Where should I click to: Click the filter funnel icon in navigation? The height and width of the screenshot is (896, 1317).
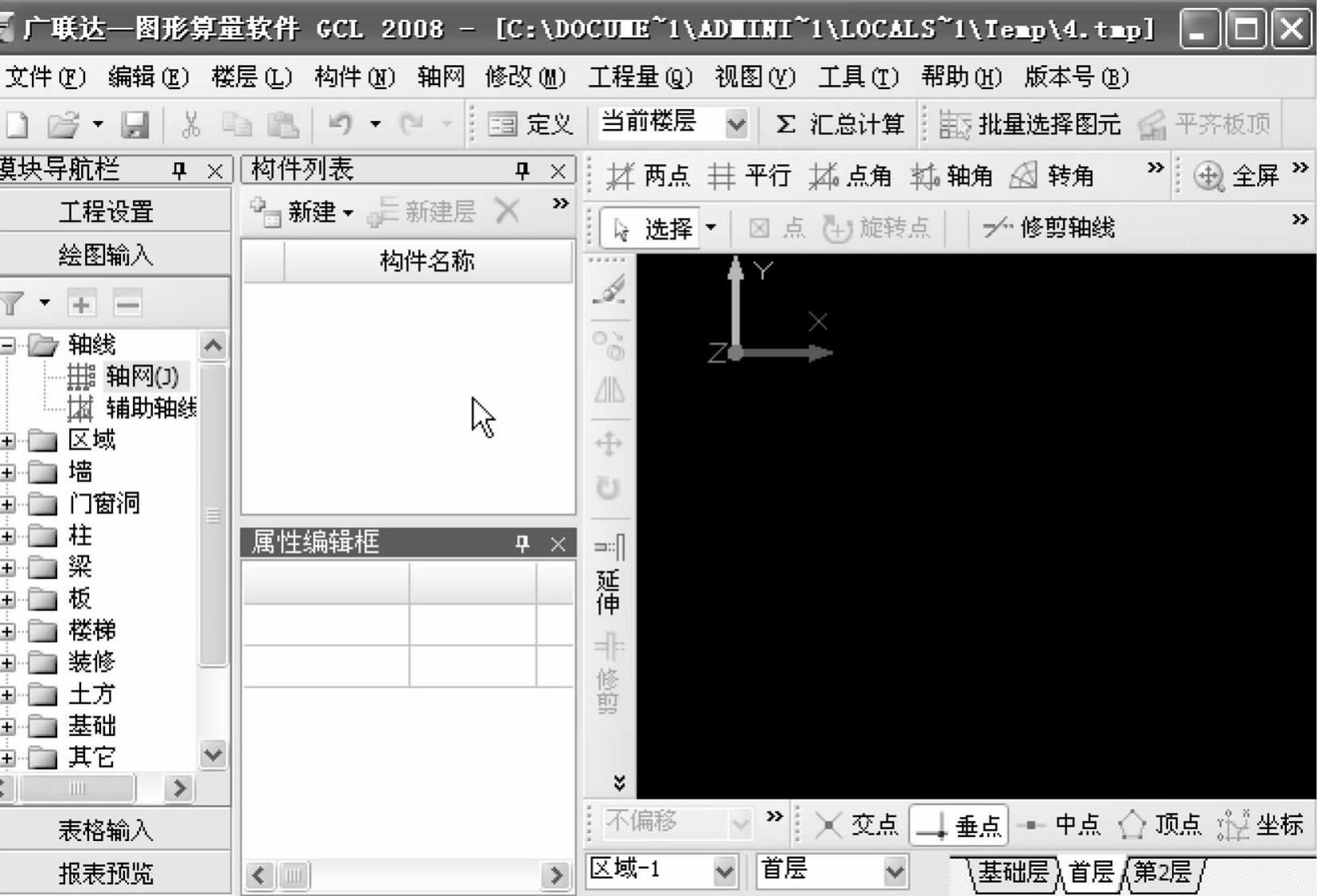11,304
